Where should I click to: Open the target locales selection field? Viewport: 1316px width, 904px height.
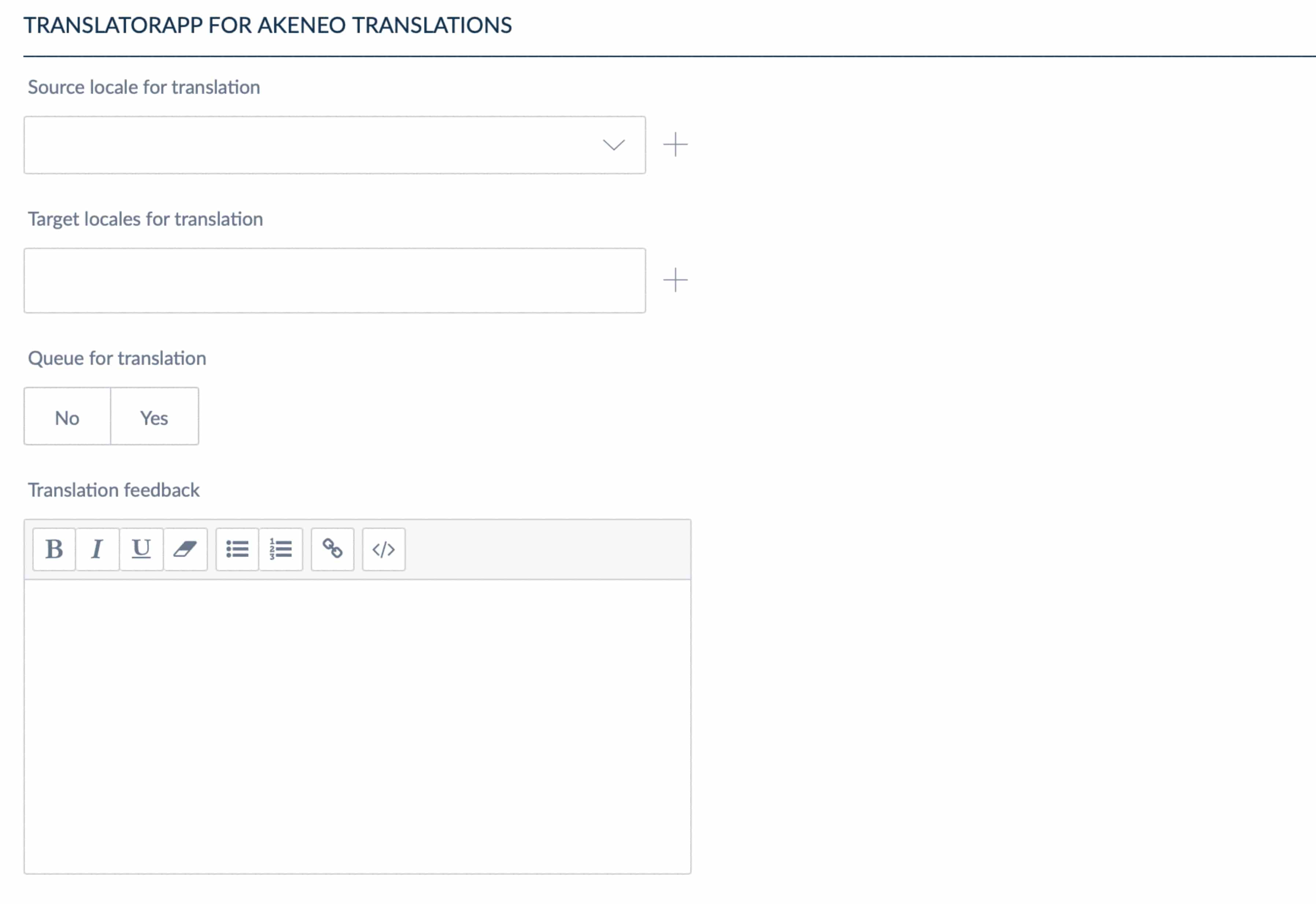[334, 280]
